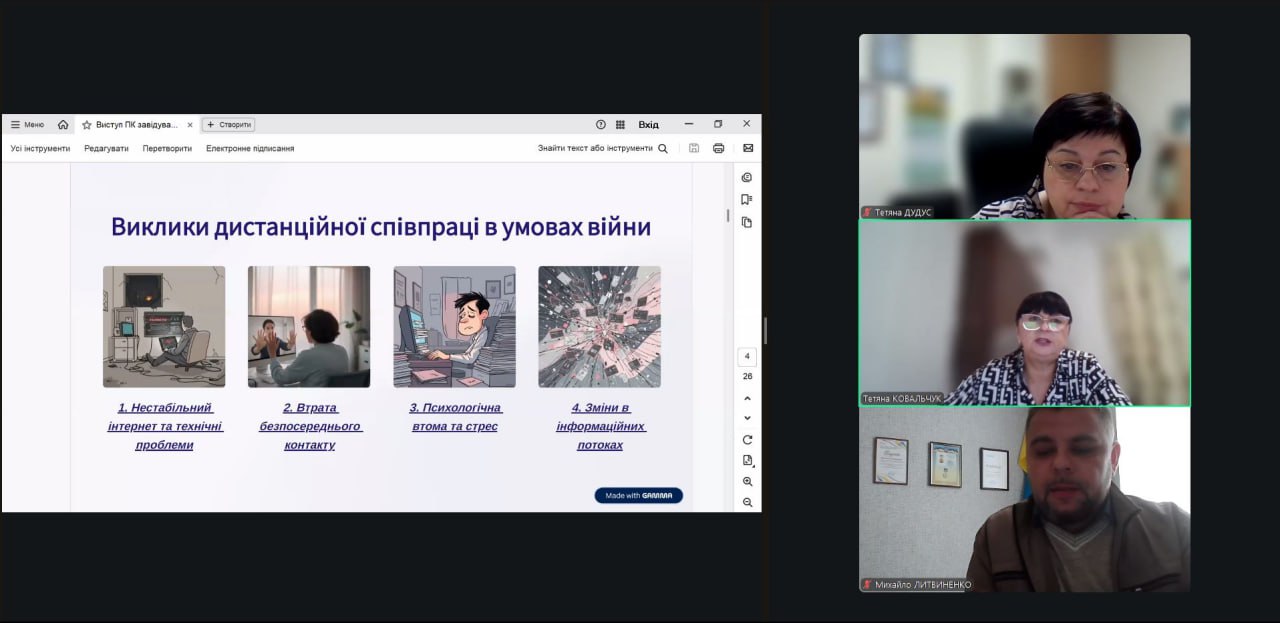The width and height of the screenshot is (1280, 623).
Task: Open page display options dropdown icon
Action: coord(747,461)
